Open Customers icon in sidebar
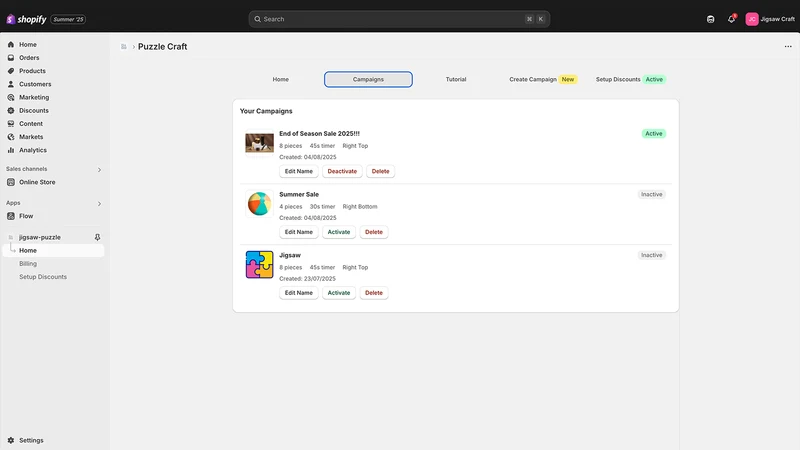The image size is (800, 450). (x=11, y=84)
